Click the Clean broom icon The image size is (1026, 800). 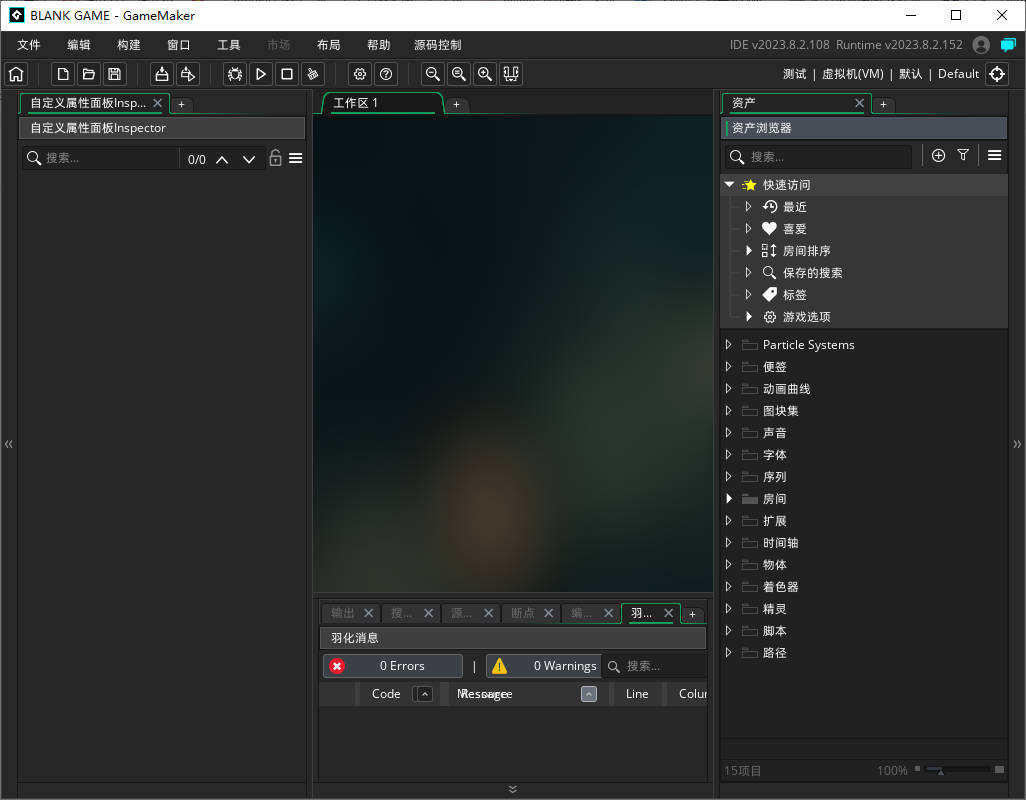point(313,74)
